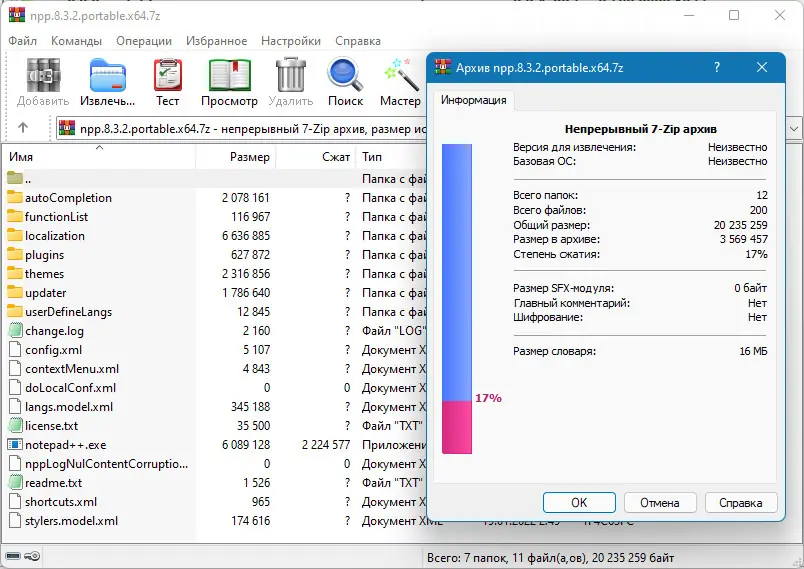Image resolution: width=804 pixels, height=569 pixels.
Task: Click the OK button in the dialog
Action: pyautogui.click(x=579, y=502)
